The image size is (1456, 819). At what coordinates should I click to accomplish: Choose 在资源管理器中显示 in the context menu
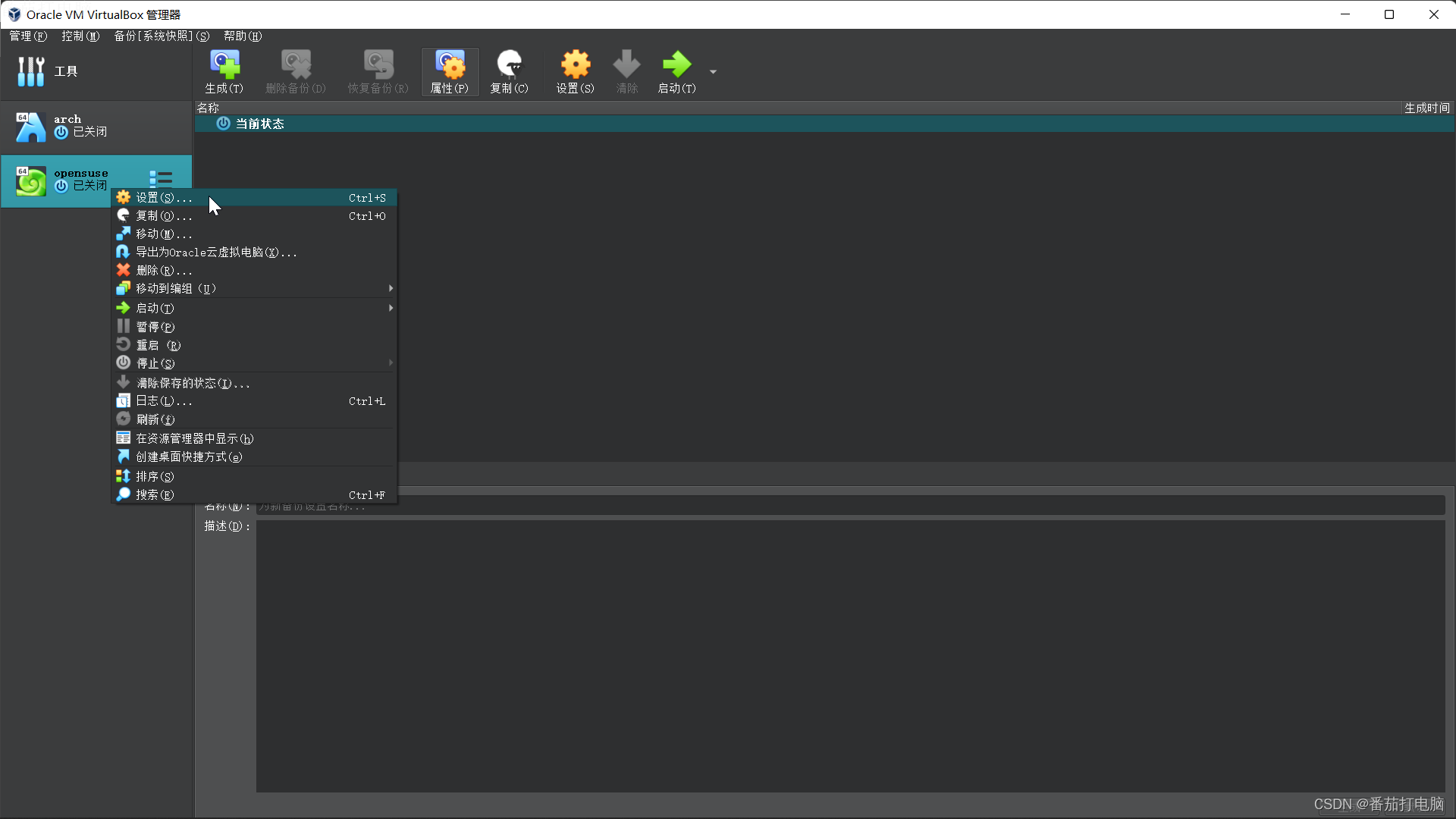tap(254, 439)
